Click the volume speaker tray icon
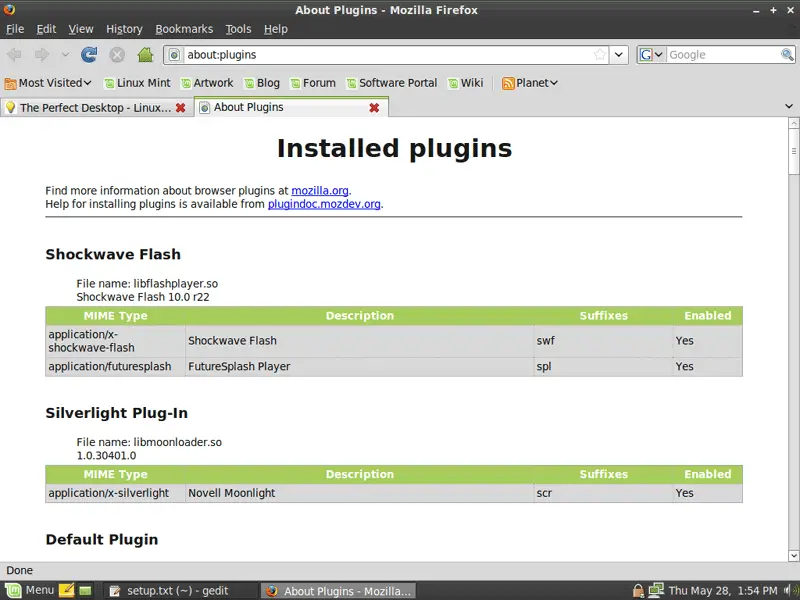The width and height of the screenshot is (800, 600). 788,591
